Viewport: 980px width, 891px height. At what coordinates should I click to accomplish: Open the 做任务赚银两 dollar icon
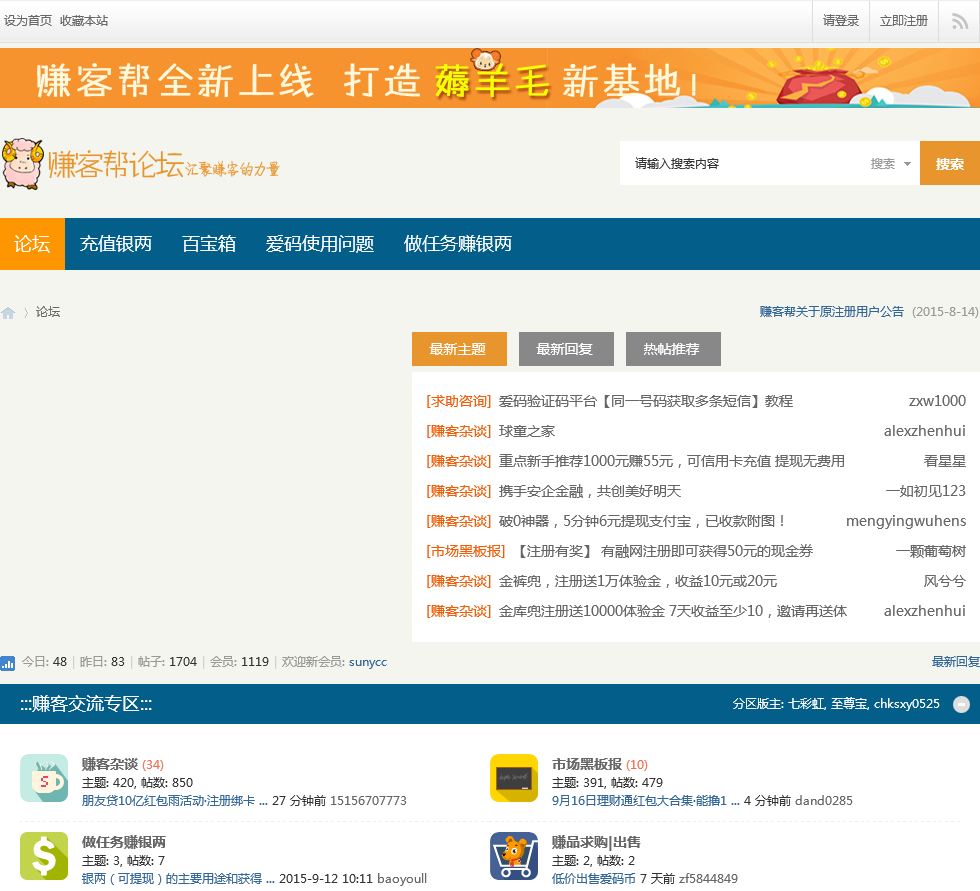coord(44,856)
